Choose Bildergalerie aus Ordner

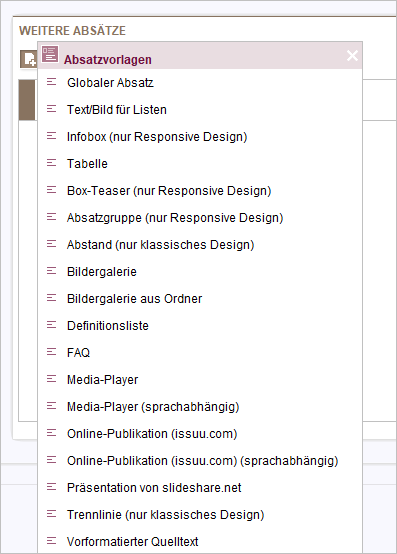pyautogui.click(x=135, y=299)
